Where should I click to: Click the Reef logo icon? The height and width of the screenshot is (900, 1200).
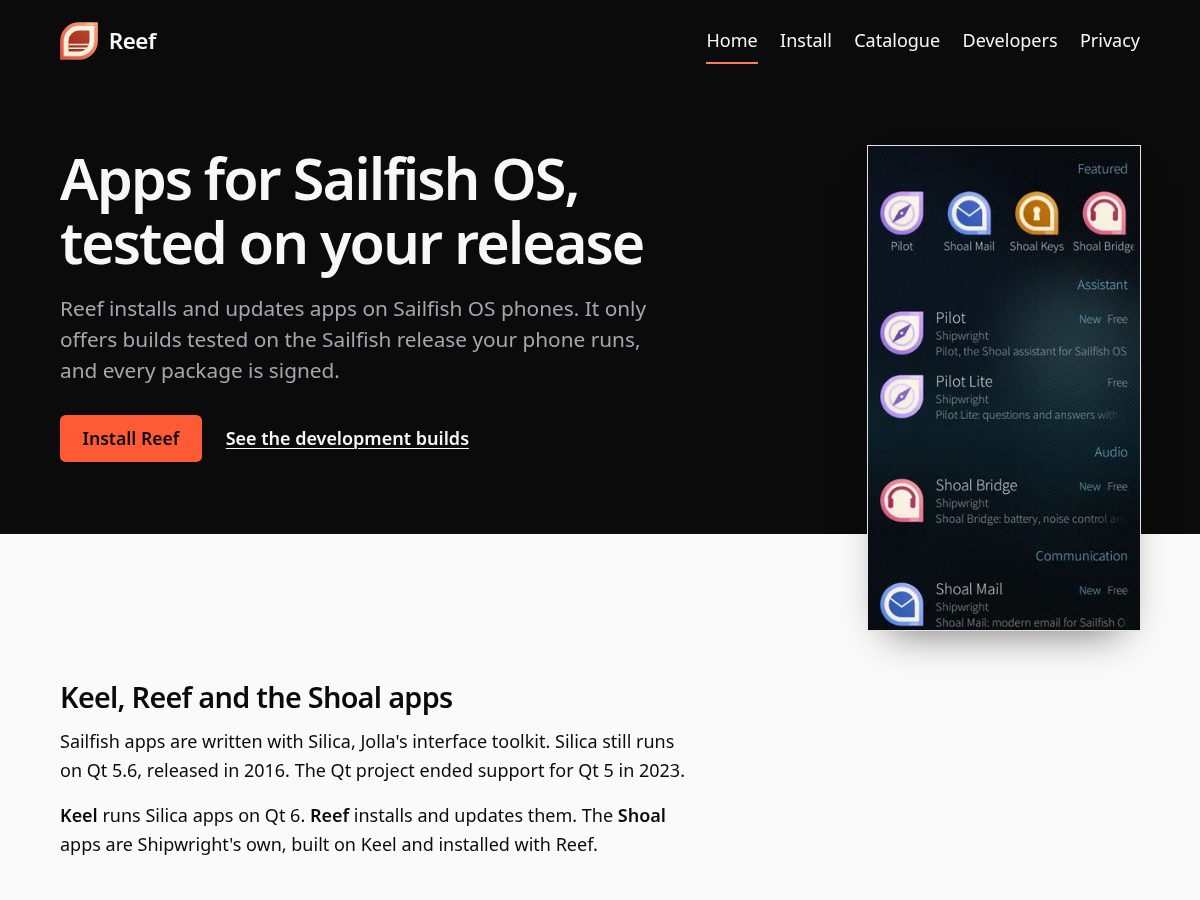pos(79,41)
